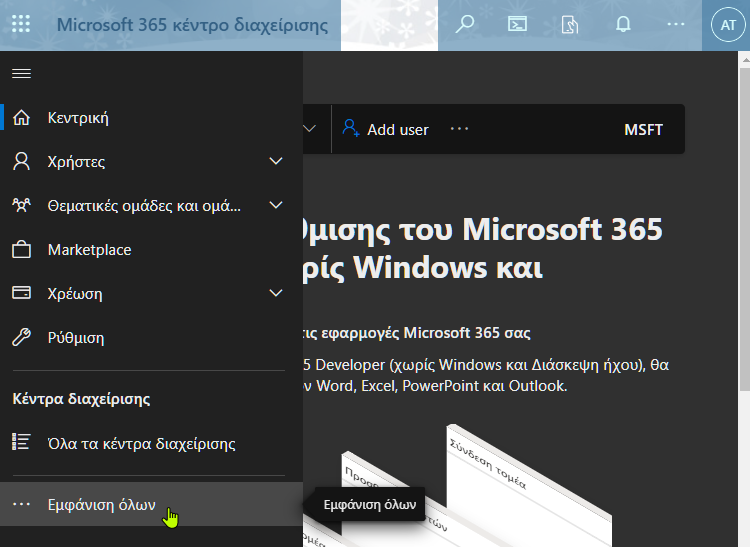Click the document touch icon in the header
Image resolution: width=750 pixels, height=547 pixels.
(570, 24)
